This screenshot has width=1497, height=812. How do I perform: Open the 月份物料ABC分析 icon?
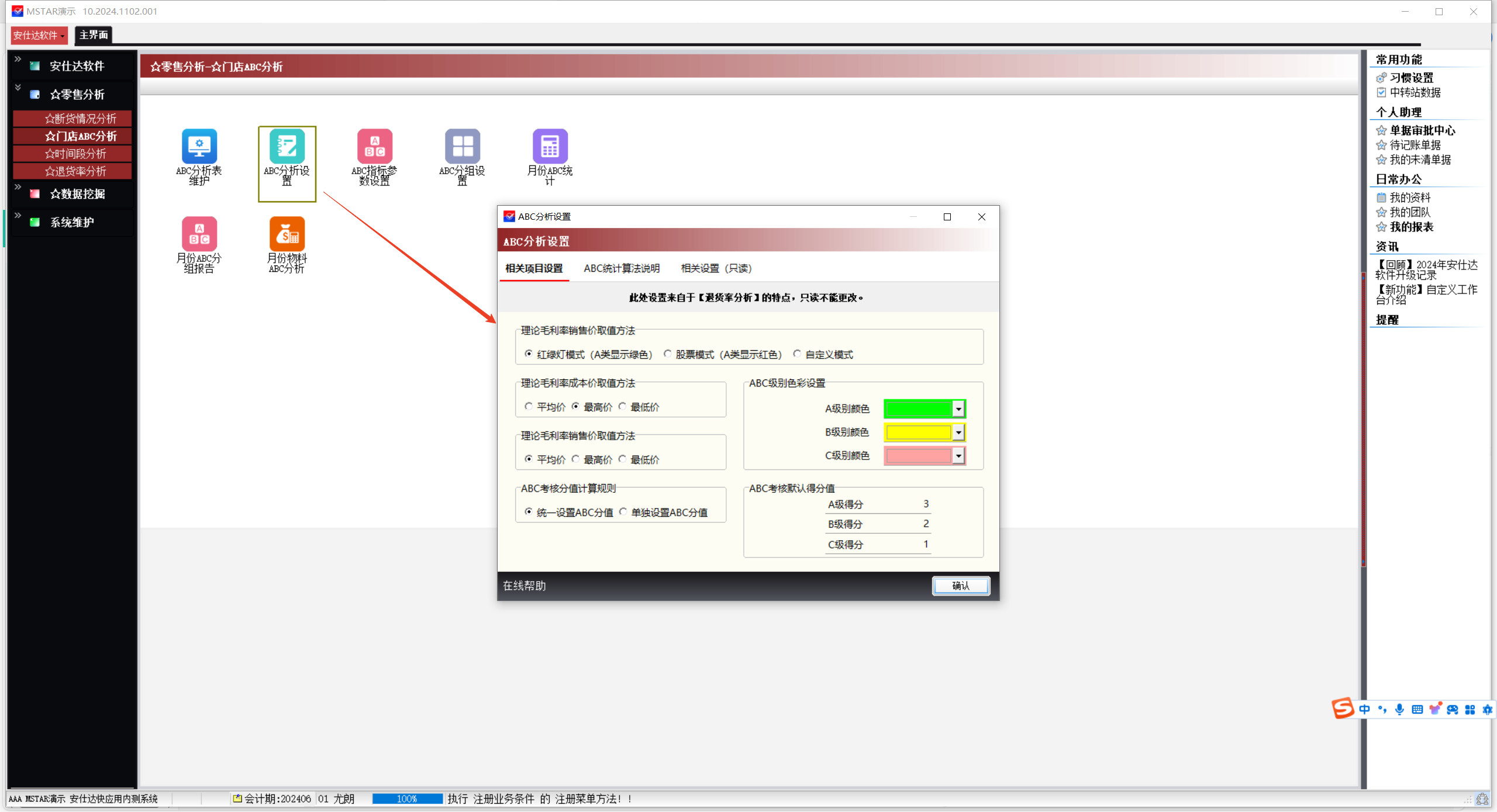(x=287, y=235)
